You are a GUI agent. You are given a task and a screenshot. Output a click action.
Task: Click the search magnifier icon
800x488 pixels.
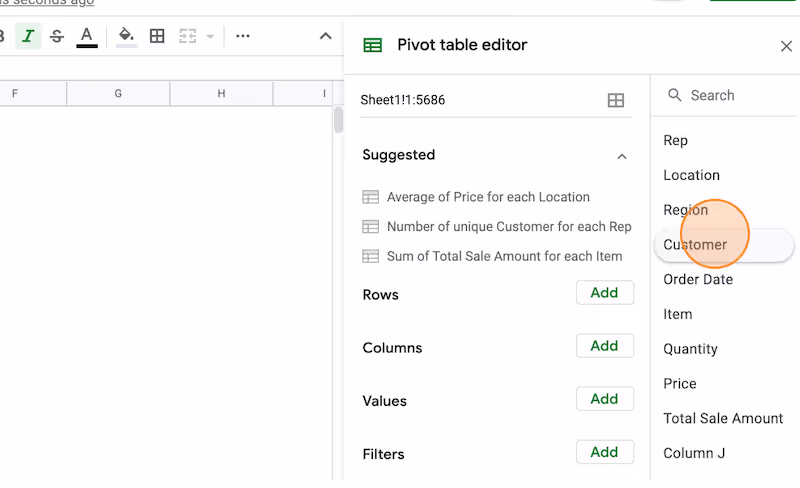[674, 95]
